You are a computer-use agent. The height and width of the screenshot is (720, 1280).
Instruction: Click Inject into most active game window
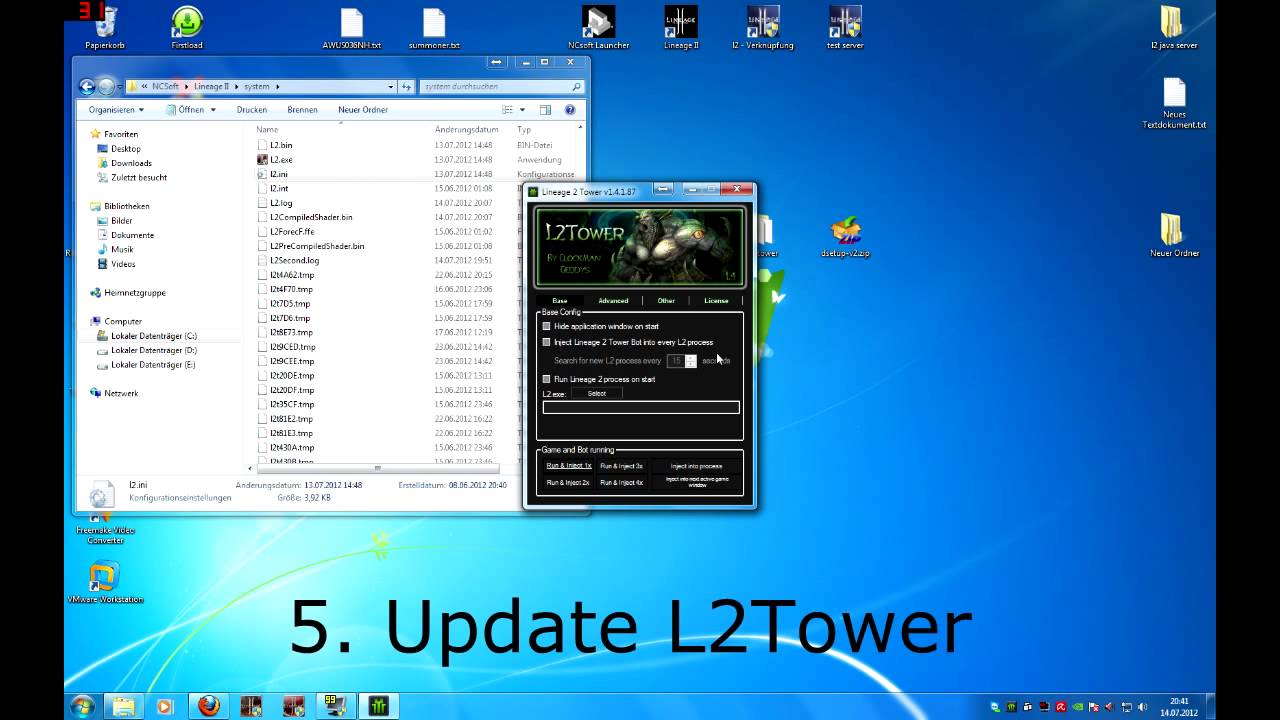click(696, 482)
